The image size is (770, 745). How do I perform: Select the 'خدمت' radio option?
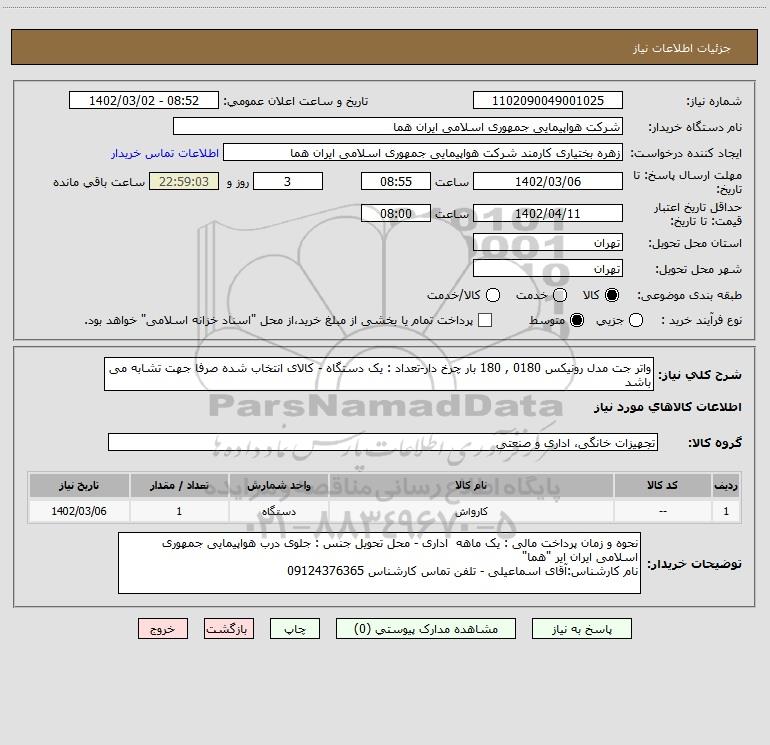[559, 295]
